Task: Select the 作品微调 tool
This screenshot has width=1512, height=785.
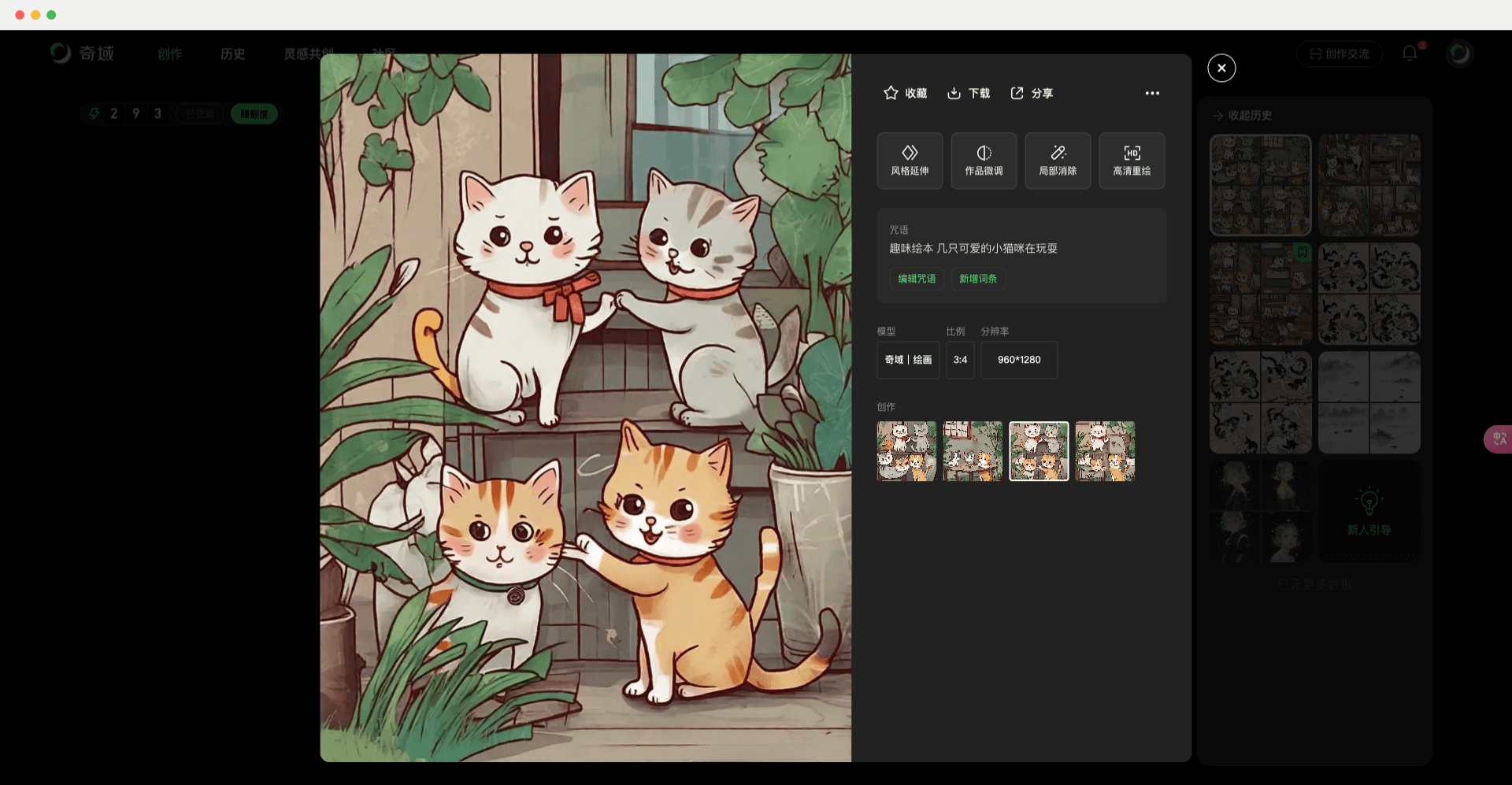Action: (x=984, y=161)
